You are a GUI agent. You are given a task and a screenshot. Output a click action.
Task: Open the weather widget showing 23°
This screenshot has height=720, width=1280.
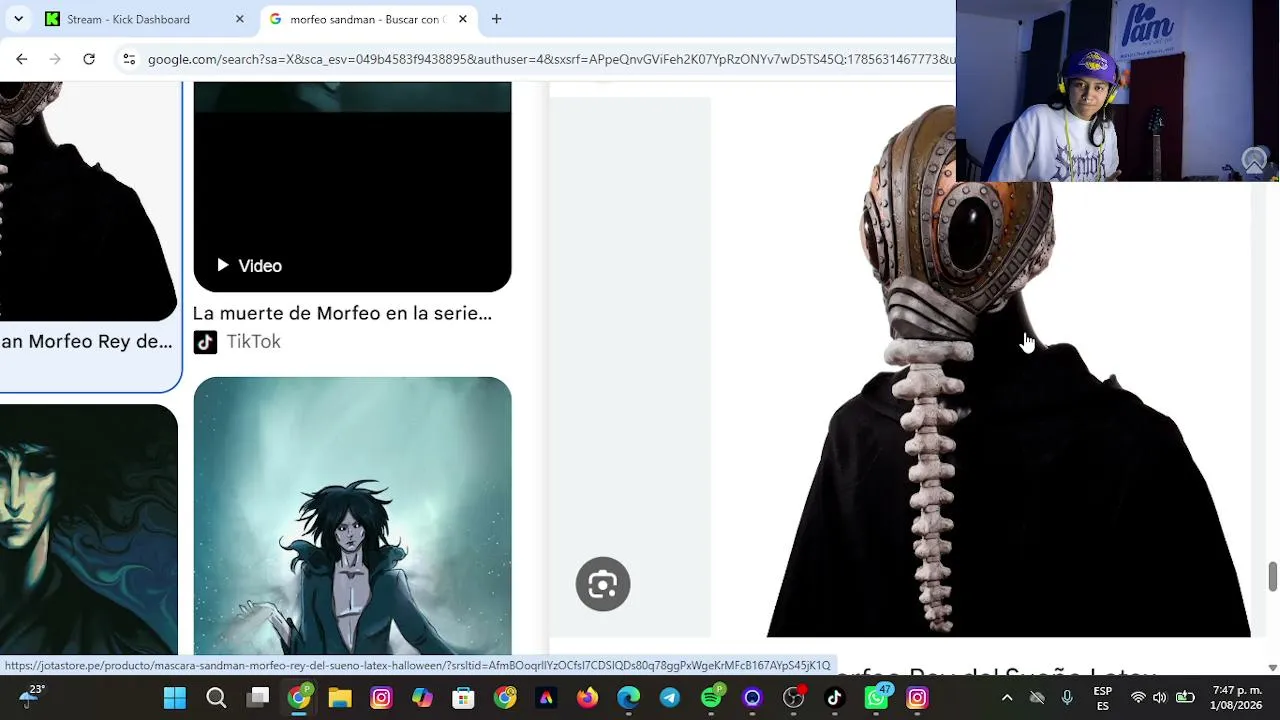point(32,696)
